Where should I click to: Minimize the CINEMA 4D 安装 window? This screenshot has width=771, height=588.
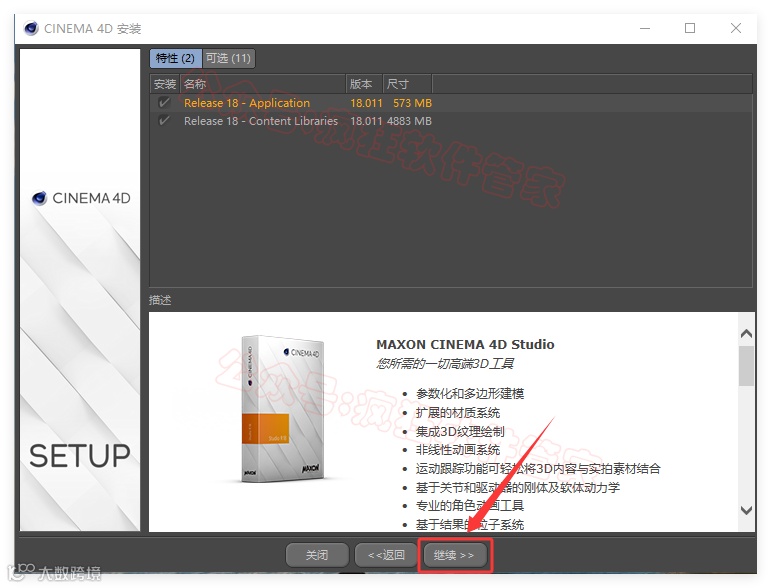point(645,29)
